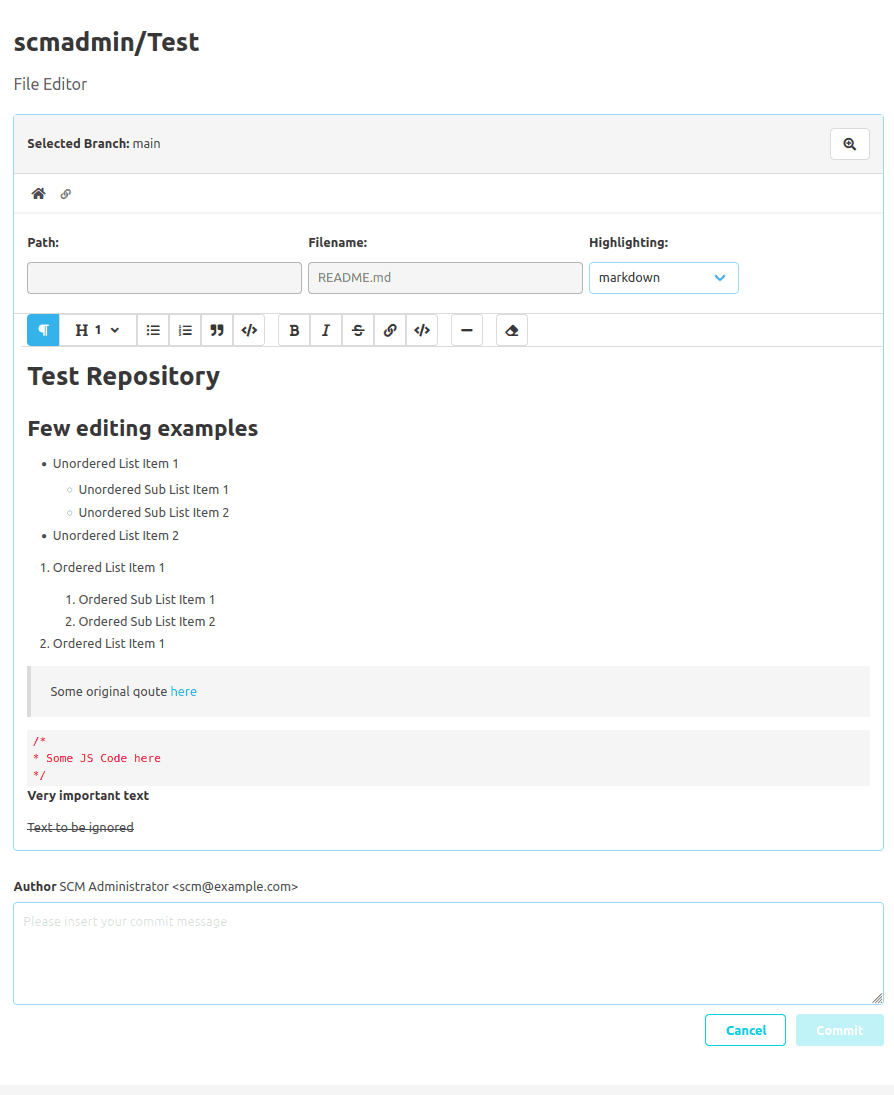This screenshot has height=1095, width=894.
Task: Open the heading level dropdown
Action: pyautogui.click(x=95, y=330)
